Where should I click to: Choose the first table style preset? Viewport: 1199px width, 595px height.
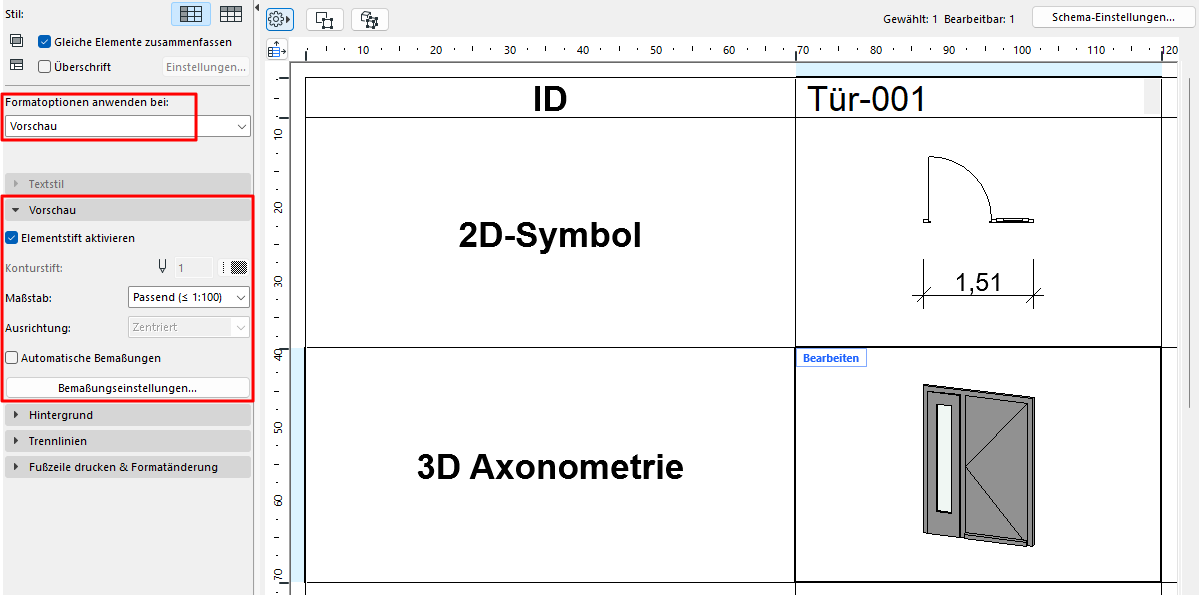(x=190, y=14)
